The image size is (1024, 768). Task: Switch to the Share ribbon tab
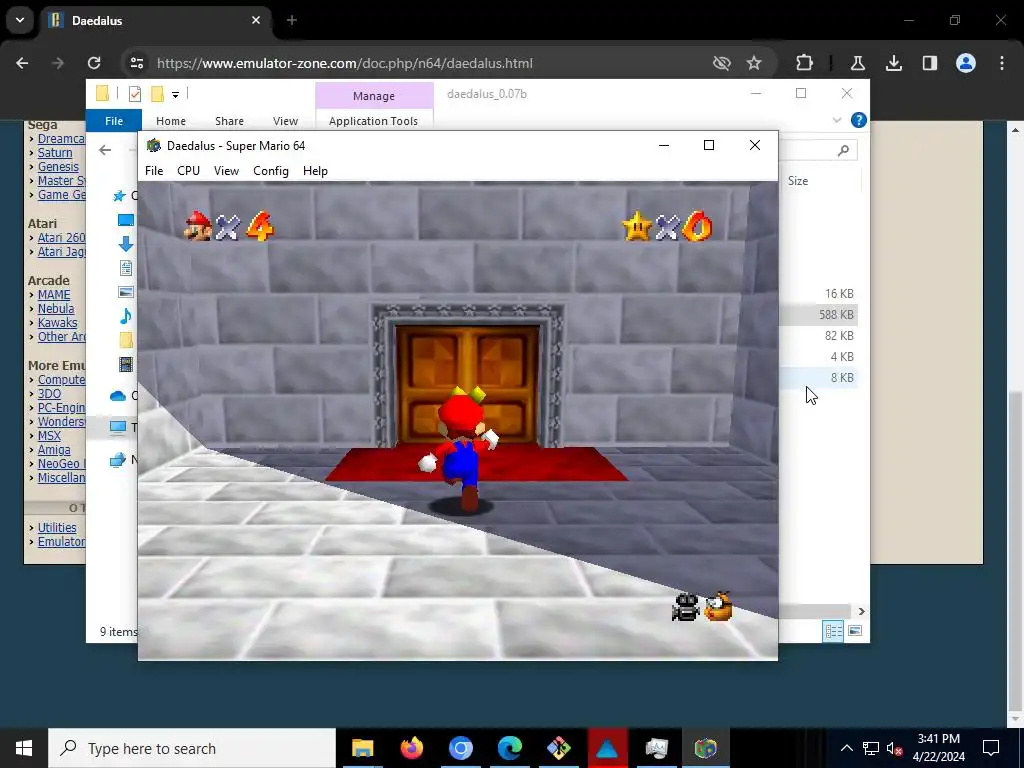(229, 121)
